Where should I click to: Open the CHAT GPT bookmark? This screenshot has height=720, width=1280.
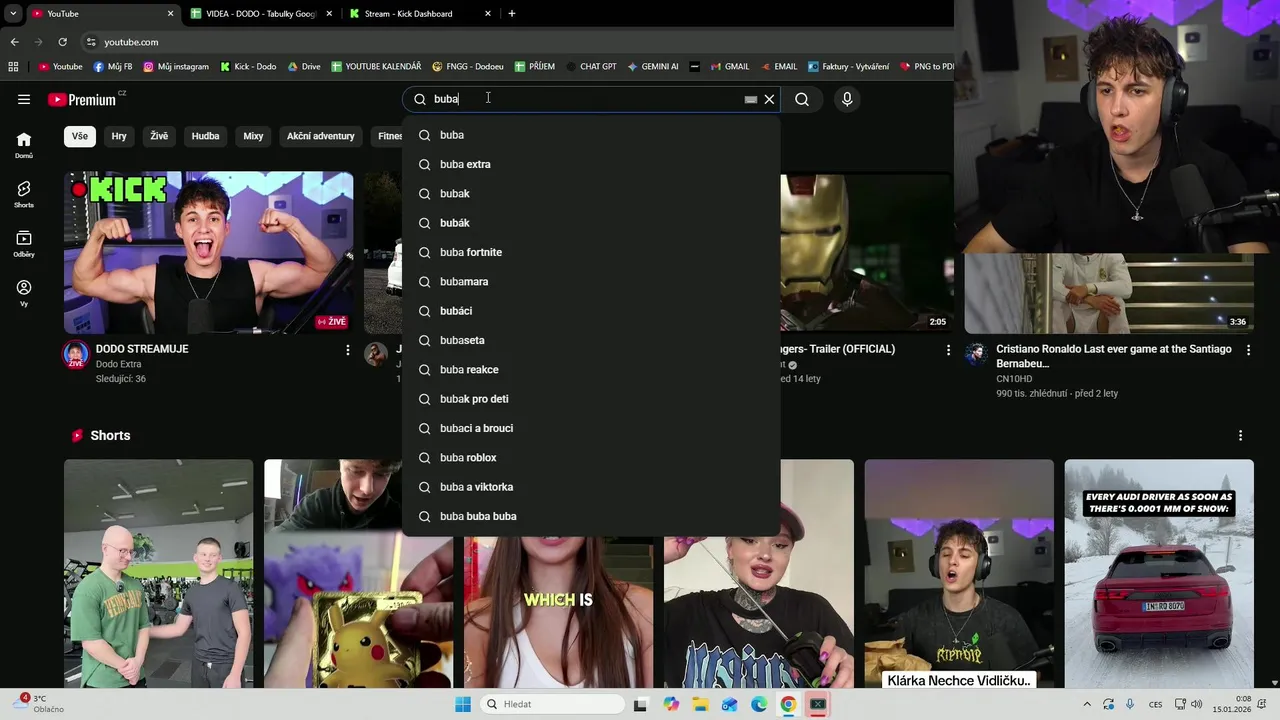pos(591,67)
